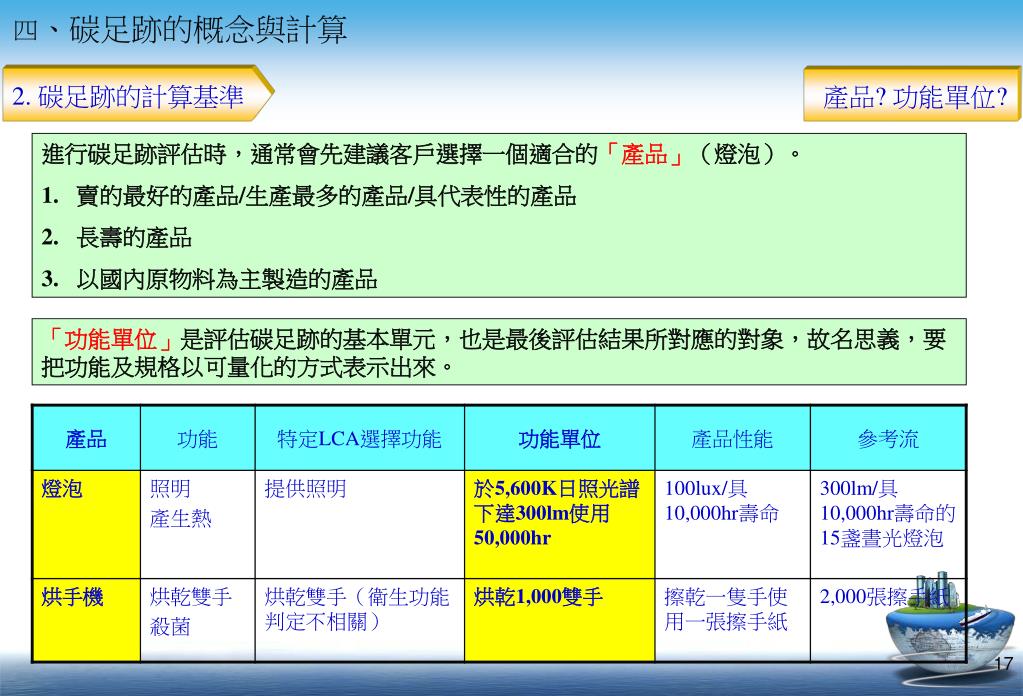The width and height of the screenshot is (1023, 696).
Task: Click the cell 於5,600K日照光譜下達300lm使用50,000hr
Action: point(559,524)
